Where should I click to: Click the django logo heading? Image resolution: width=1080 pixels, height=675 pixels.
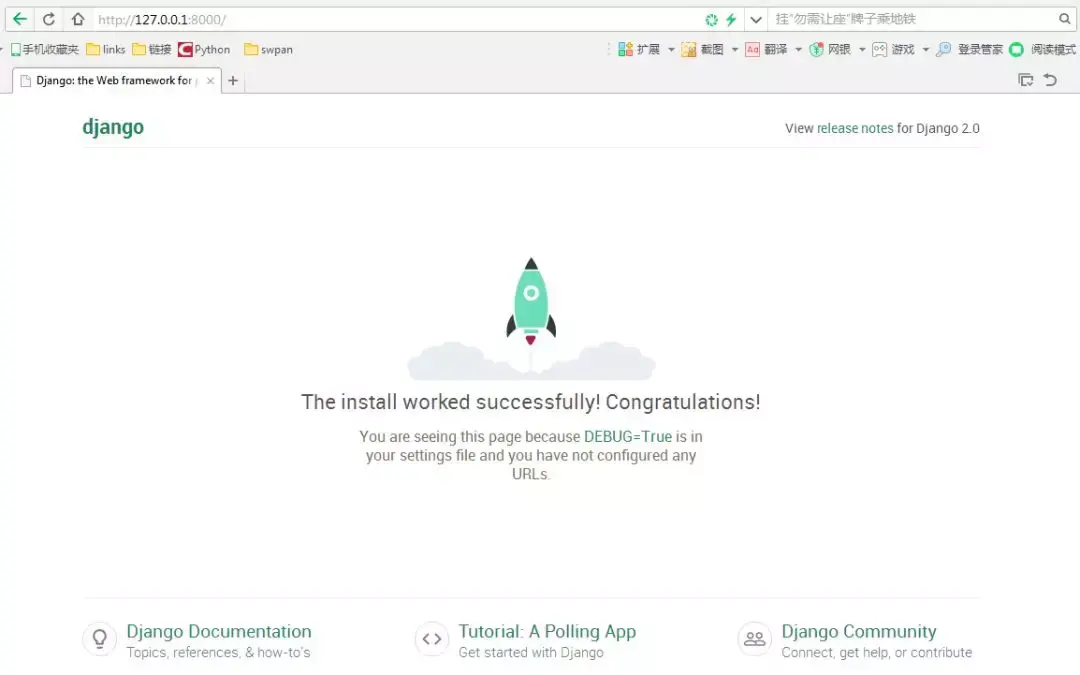click(x=113, y=127)
